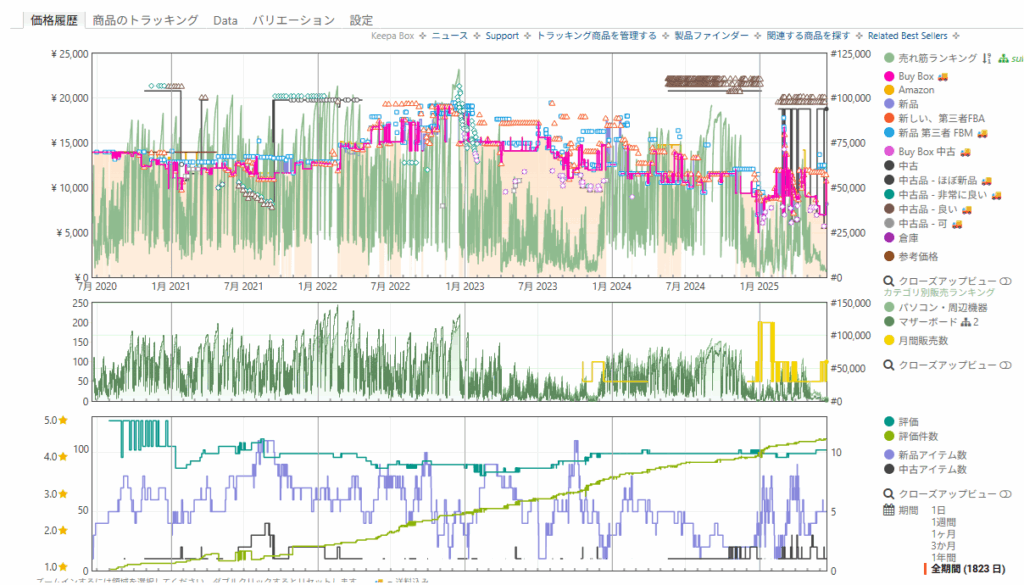Toggle the 新品 price series in legend
This screenshot has width=1024, height=585.
[x=901, y=104]
